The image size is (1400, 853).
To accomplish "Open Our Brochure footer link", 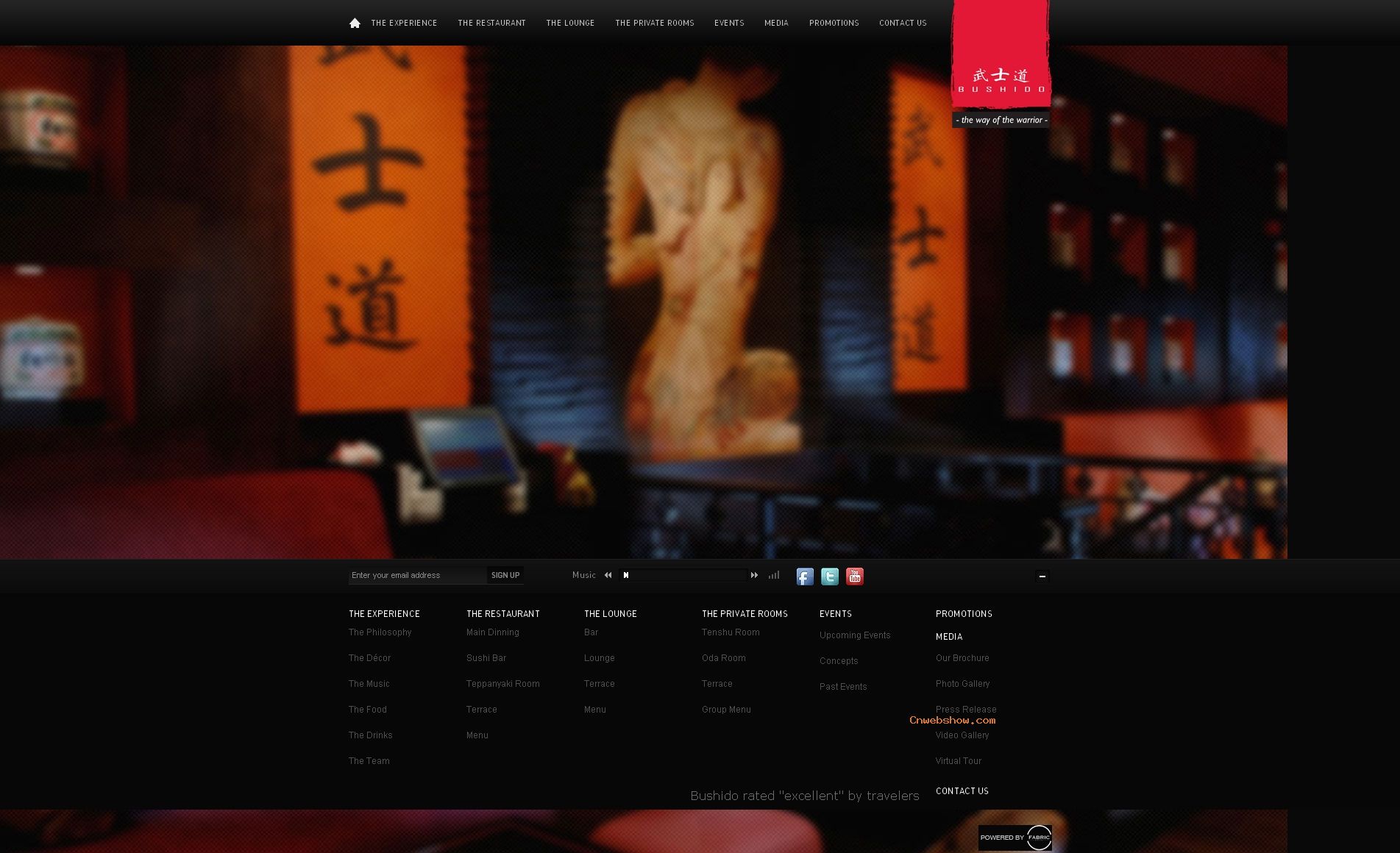I will pyautogui.click(x=962, y=658).
